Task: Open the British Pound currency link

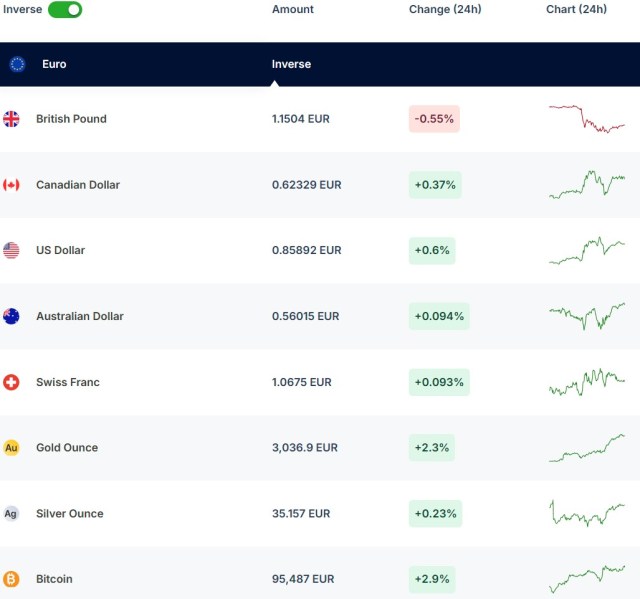Action: (x=71, y=119)
